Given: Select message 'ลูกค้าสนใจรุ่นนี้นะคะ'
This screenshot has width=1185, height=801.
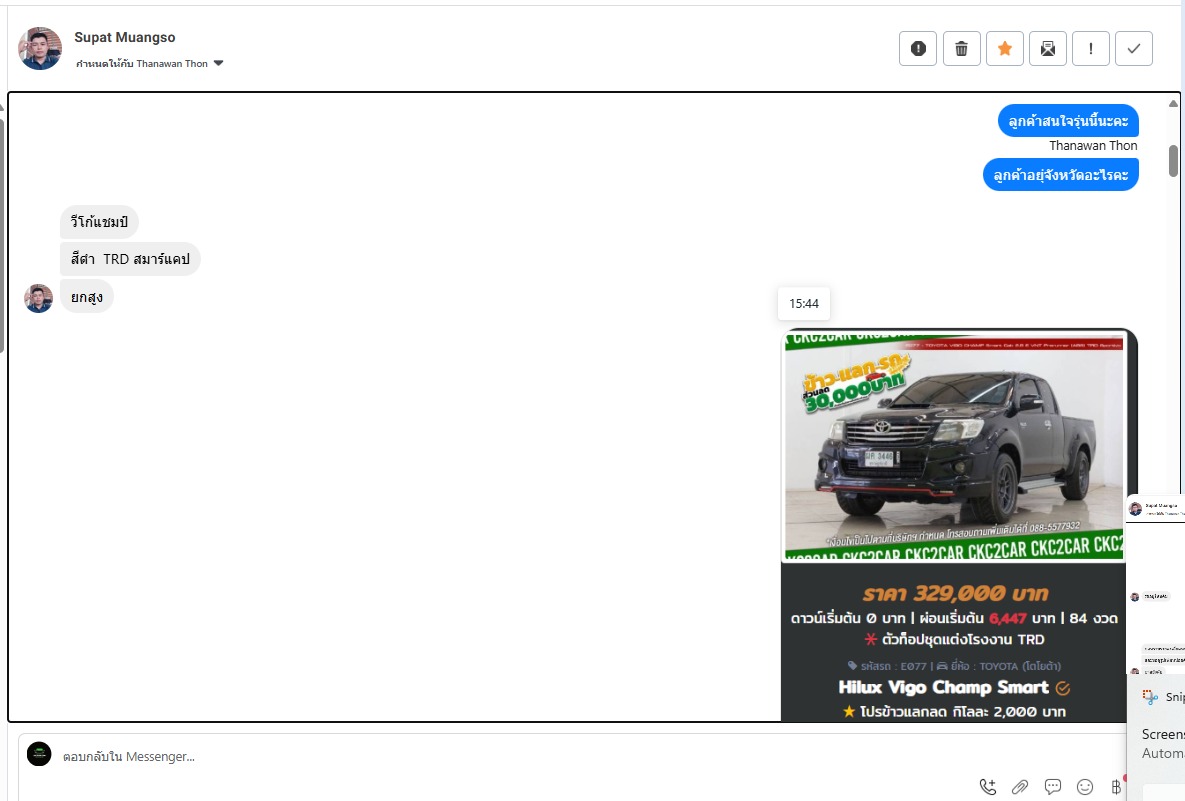Looking at the screenshot, I should pos(1068,121).
